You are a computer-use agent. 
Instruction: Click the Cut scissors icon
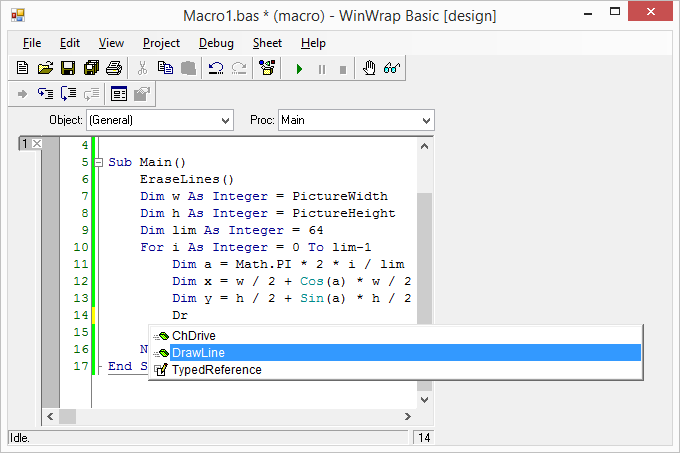point(142,68)
